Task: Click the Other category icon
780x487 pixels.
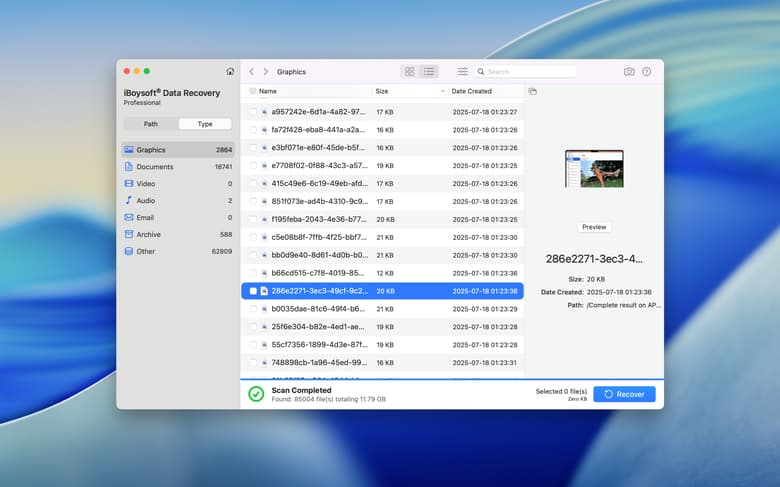Action: 129,251
